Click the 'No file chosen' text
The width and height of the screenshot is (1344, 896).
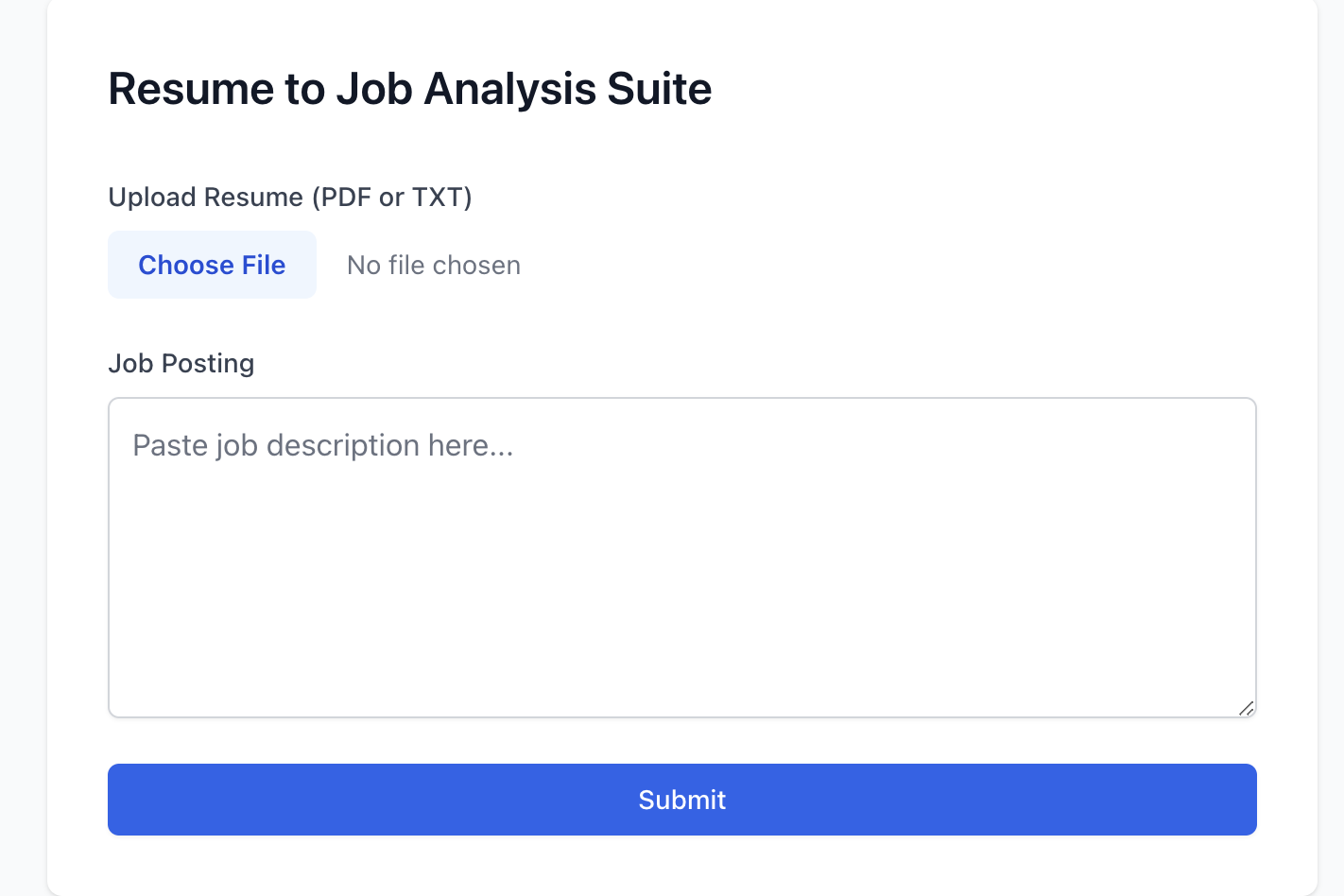[x=434, y=266]
